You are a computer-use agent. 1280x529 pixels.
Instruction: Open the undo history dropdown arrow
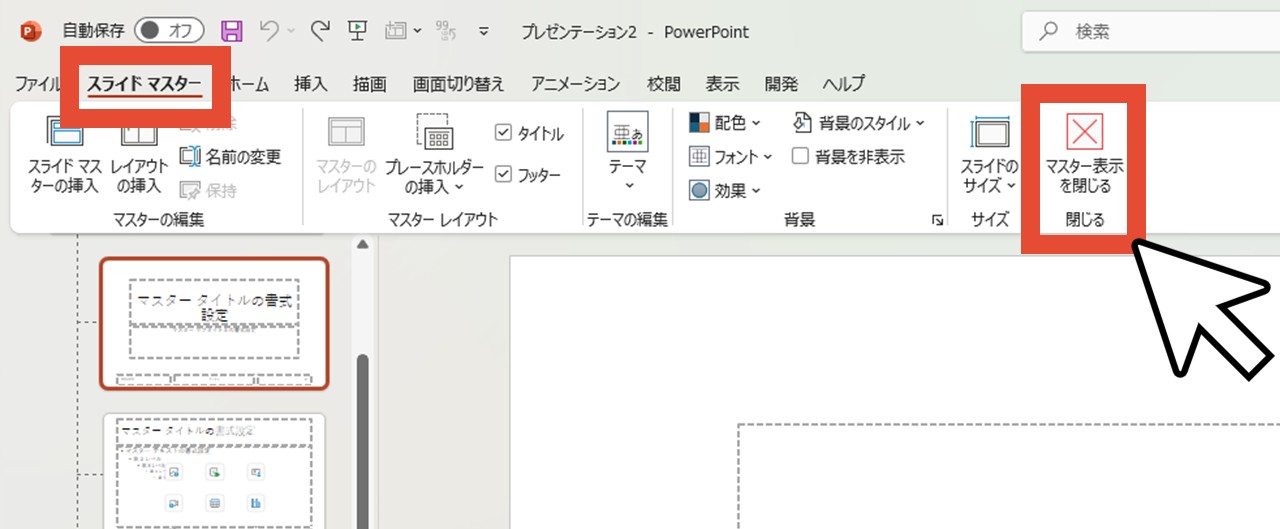[x=291, y=32]
